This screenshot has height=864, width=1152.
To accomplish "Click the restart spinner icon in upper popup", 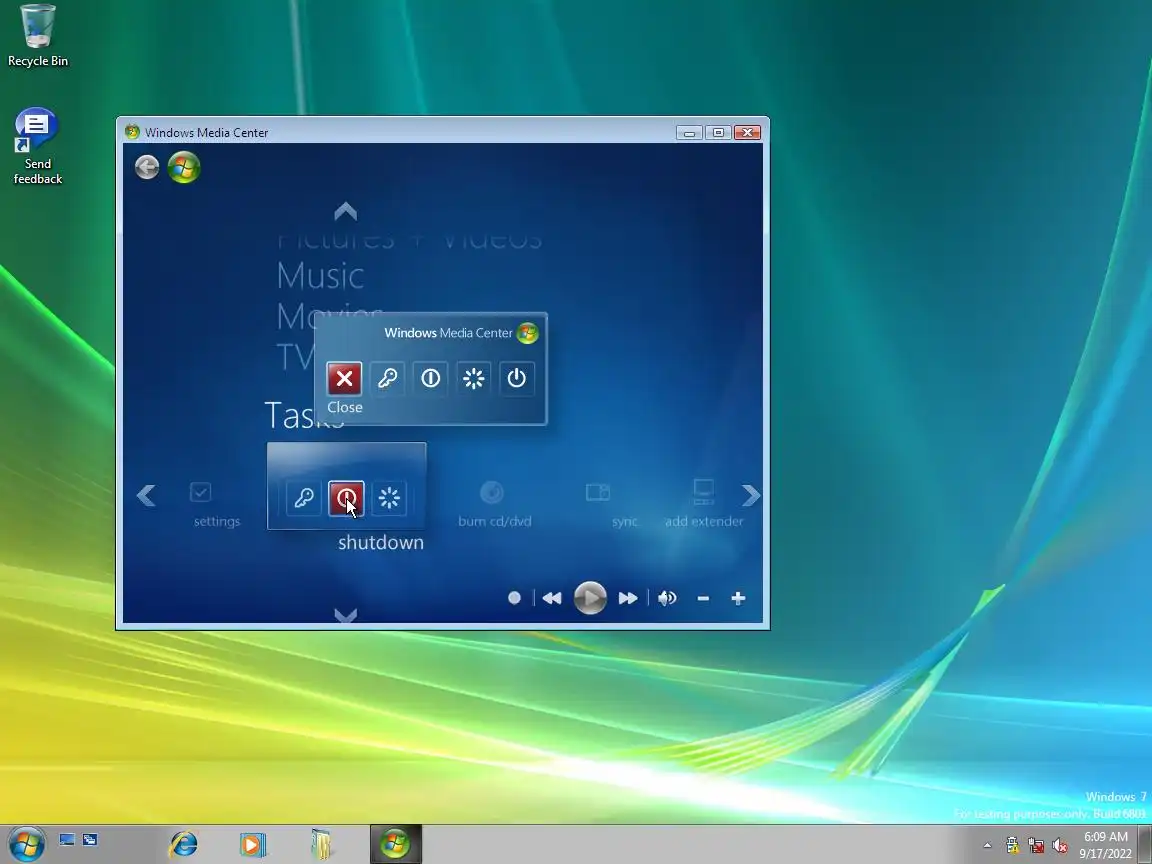I will pos(474,378).
